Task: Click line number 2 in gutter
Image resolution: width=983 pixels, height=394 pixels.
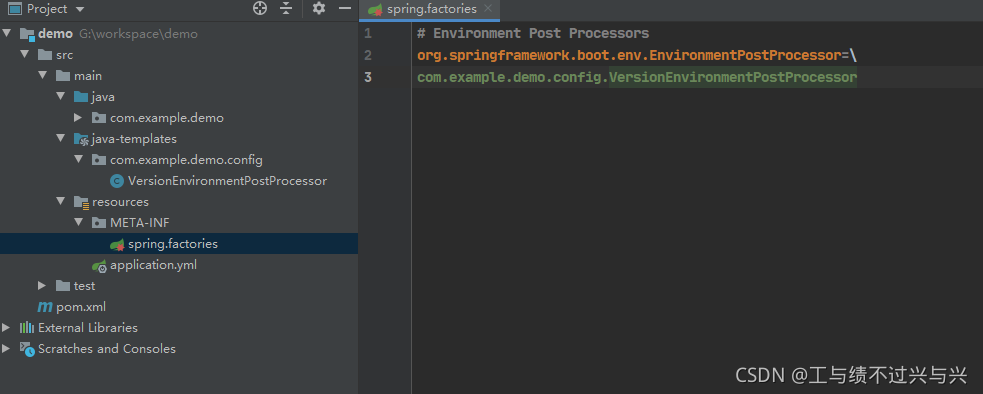Action: pos(368,55)
